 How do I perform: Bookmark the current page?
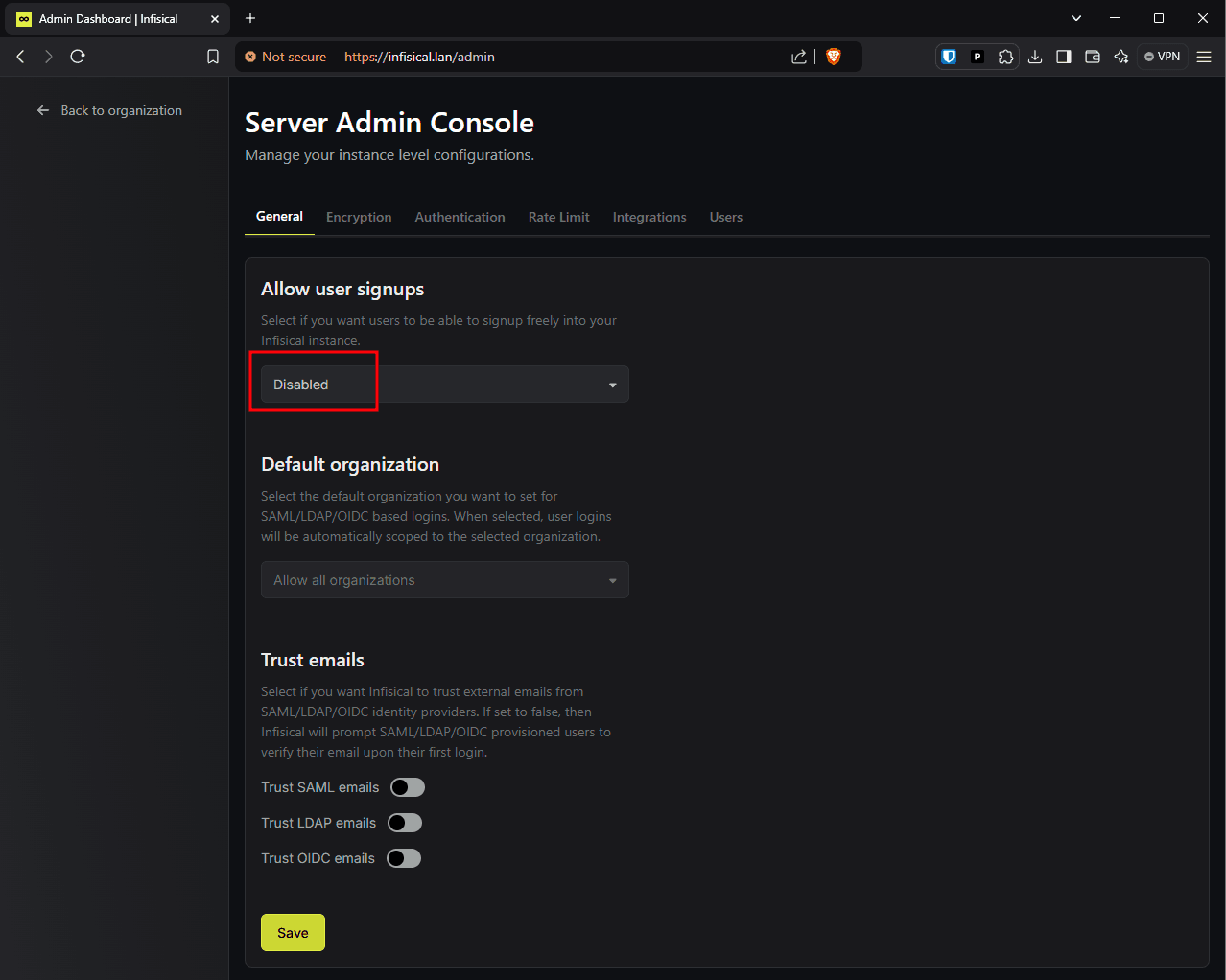click(212, 57)
